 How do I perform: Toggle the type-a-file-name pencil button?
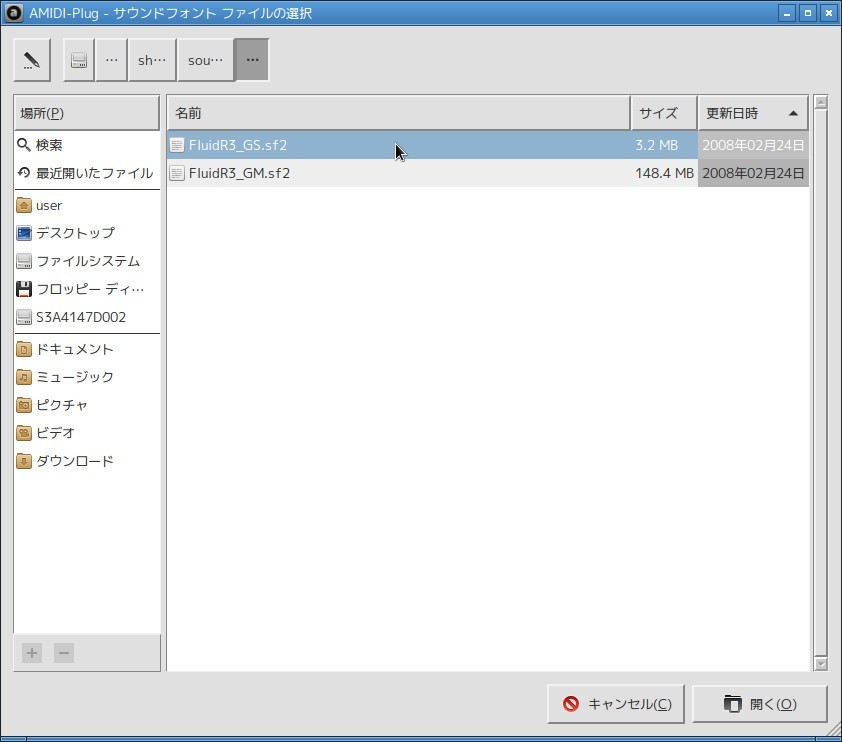(x=32, y=60)
